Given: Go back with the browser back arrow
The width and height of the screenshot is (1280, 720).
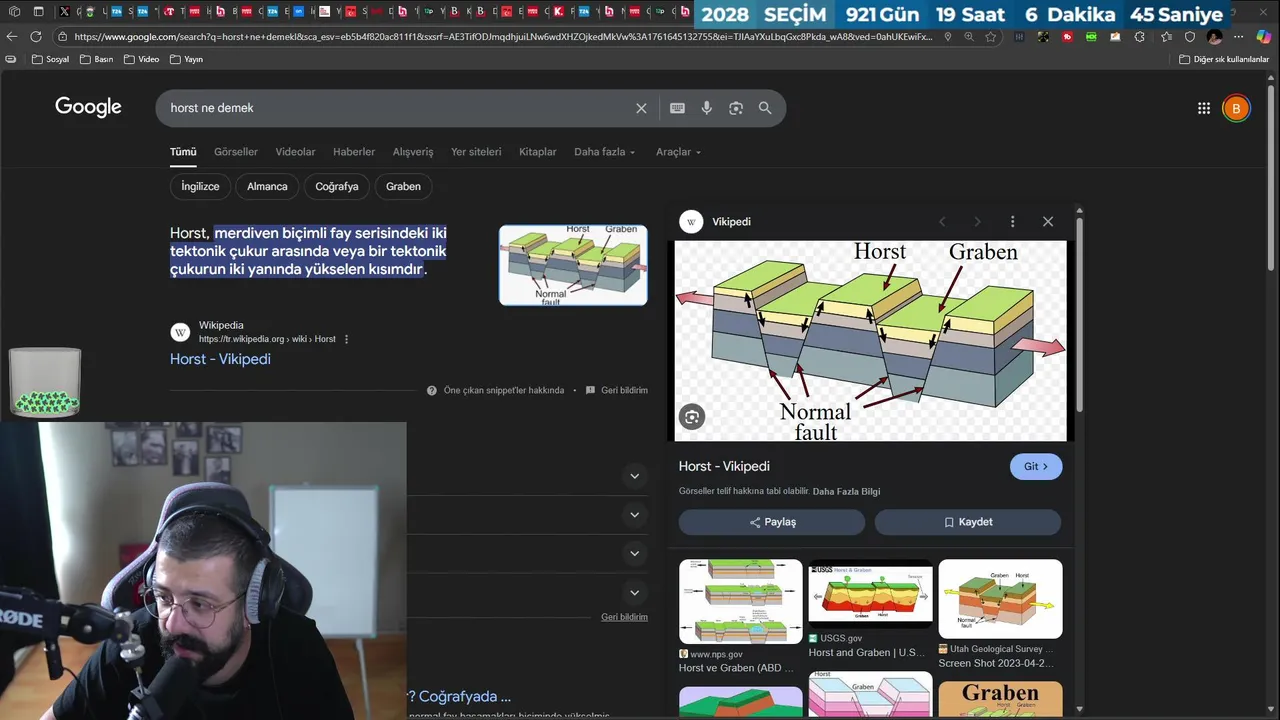Looking at the screenshot, I should [12, 36].
